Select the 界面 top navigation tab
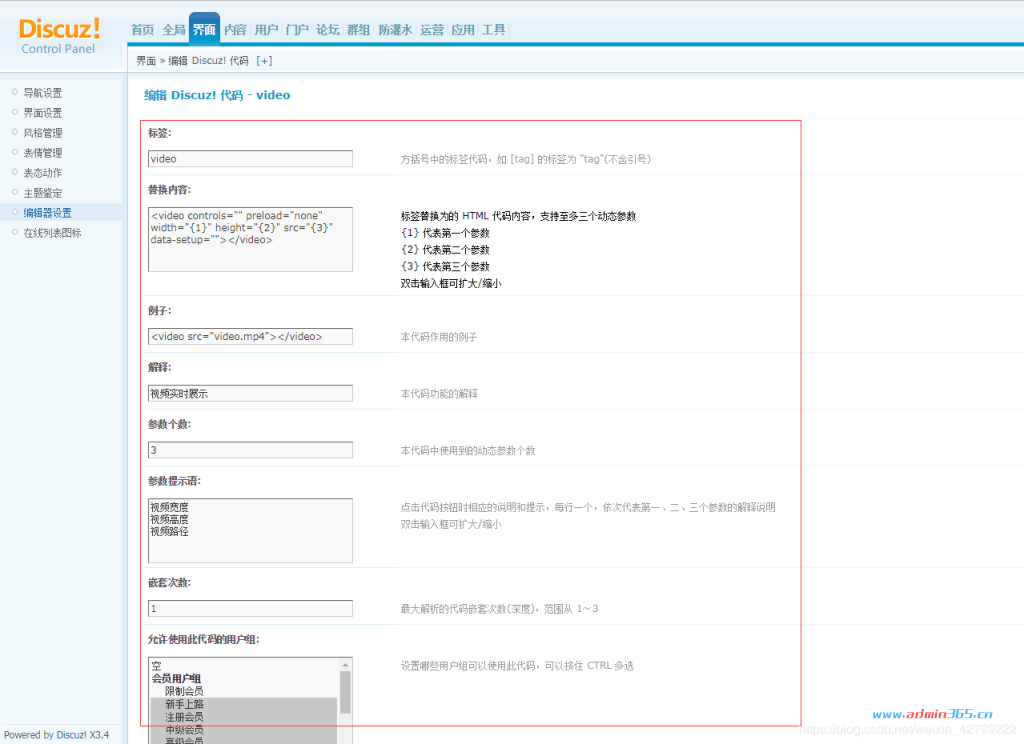The height and width of the screenshot is (744, 1024). tap(204, 29)
